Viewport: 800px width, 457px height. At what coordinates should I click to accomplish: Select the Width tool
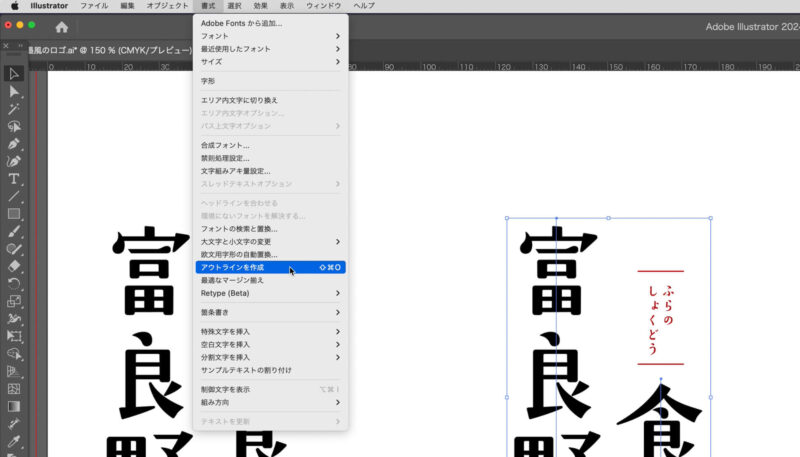[14, 319]
